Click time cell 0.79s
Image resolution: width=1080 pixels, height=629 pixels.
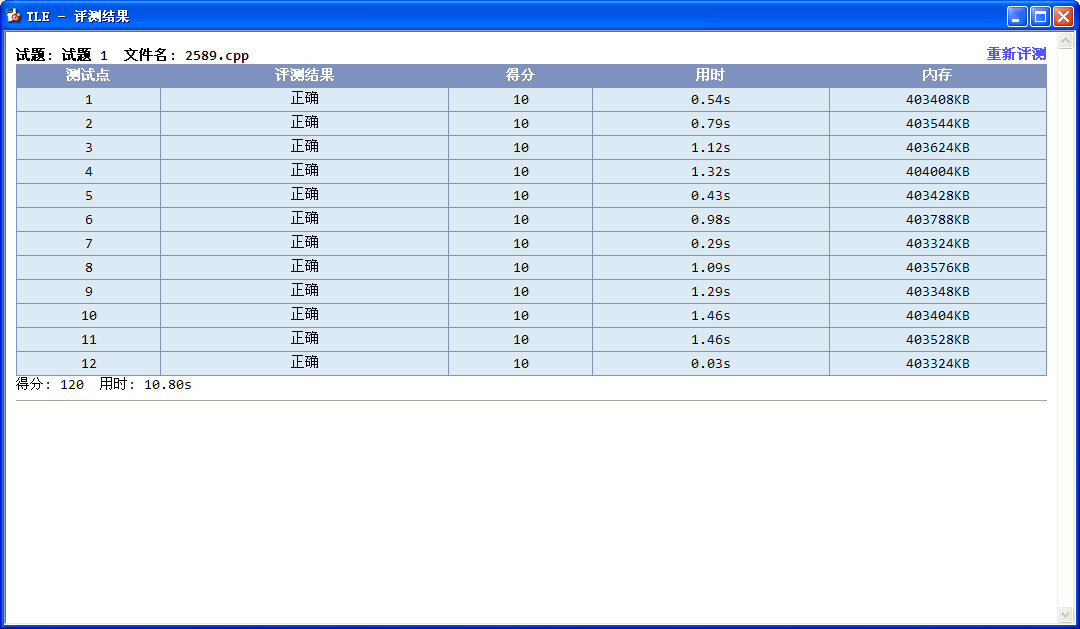click(711, 124)
